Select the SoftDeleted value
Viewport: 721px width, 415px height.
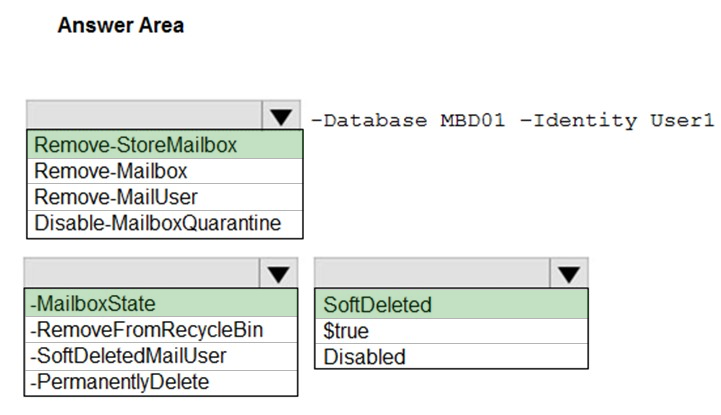click(x=452, y=304)
